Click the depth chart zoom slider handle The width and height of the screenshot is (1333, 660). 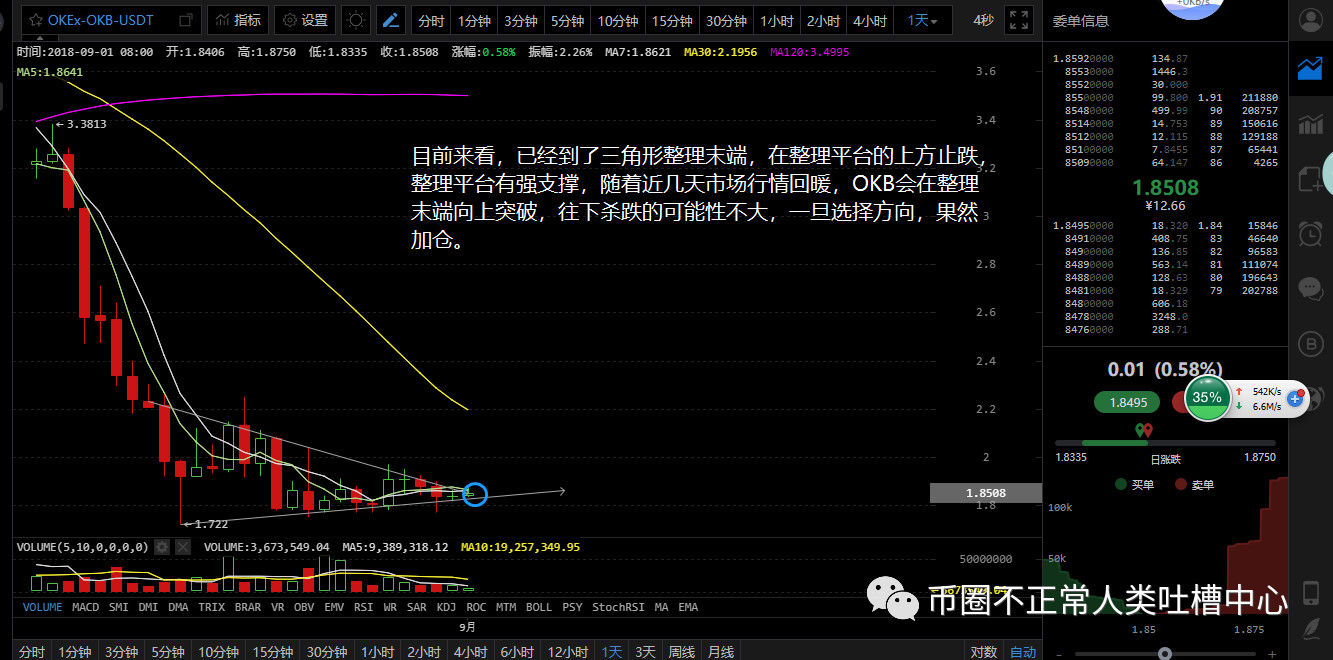pos(1164,653)
